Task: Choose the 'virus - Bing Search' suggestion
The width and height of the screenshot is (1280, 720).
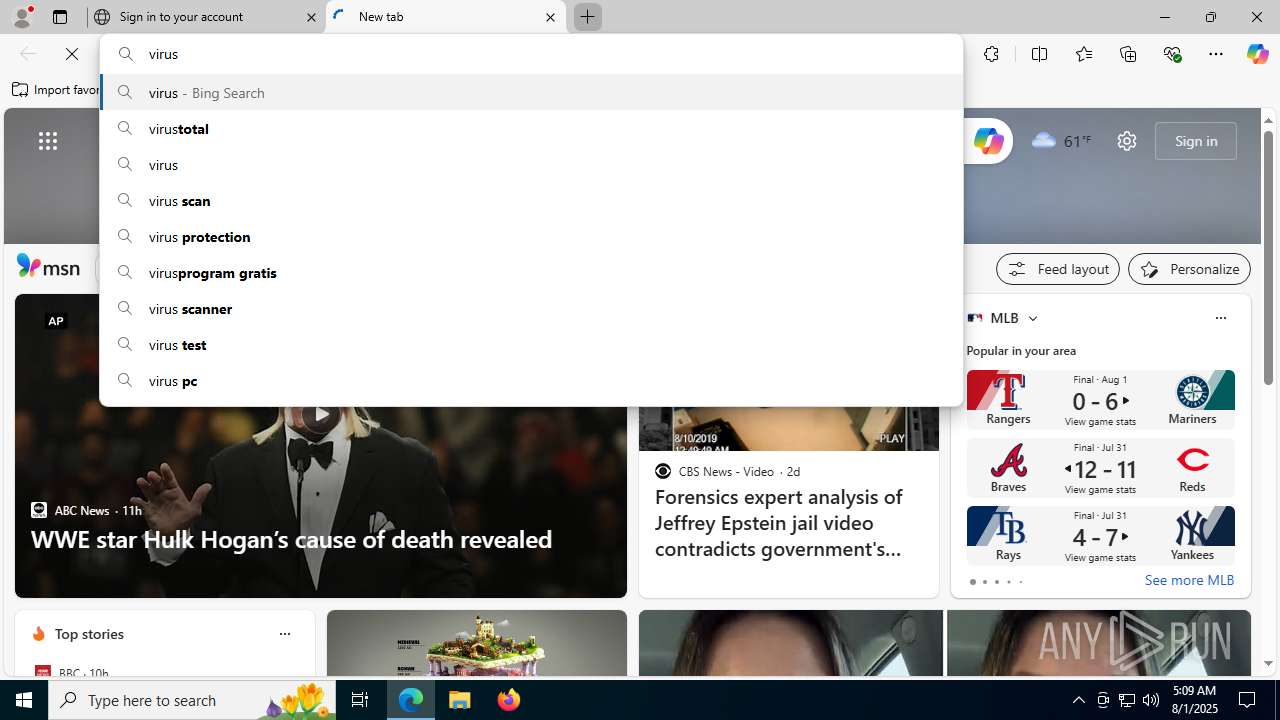Action: click(x=531, y=92)
